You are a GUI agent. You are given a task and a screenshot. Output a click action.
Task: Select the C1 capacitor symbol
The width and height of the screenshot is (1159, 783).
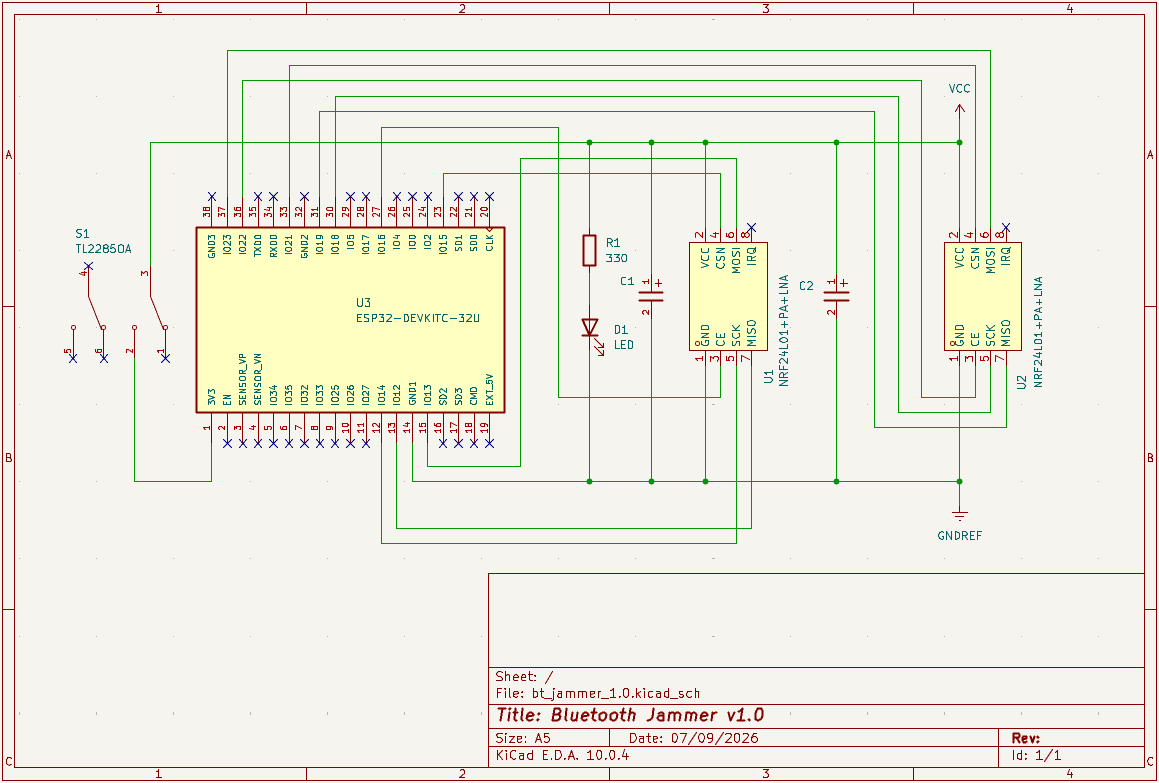click(x=651, y=296)
